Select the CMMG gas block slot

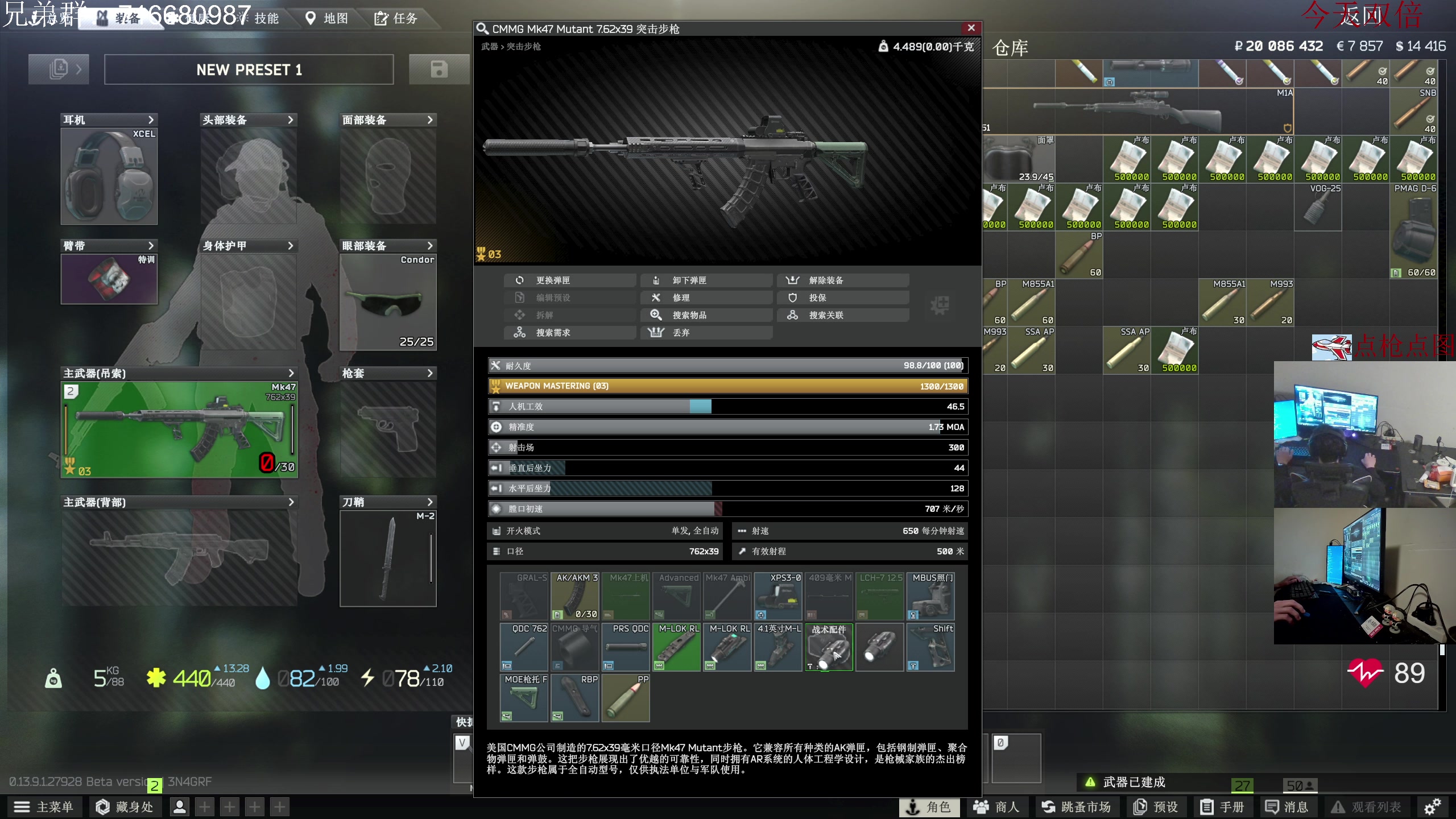point(574,647)
